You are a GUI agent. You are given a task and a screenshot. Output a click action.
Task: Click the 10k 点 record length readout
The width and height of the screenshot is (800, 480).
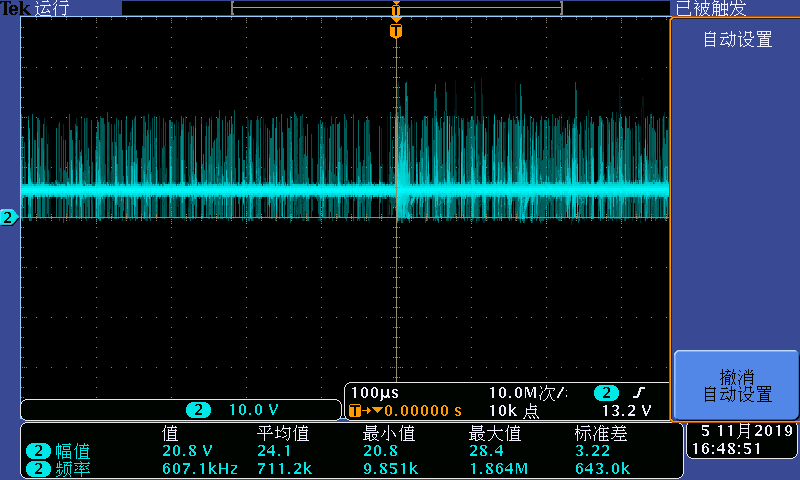514,411
